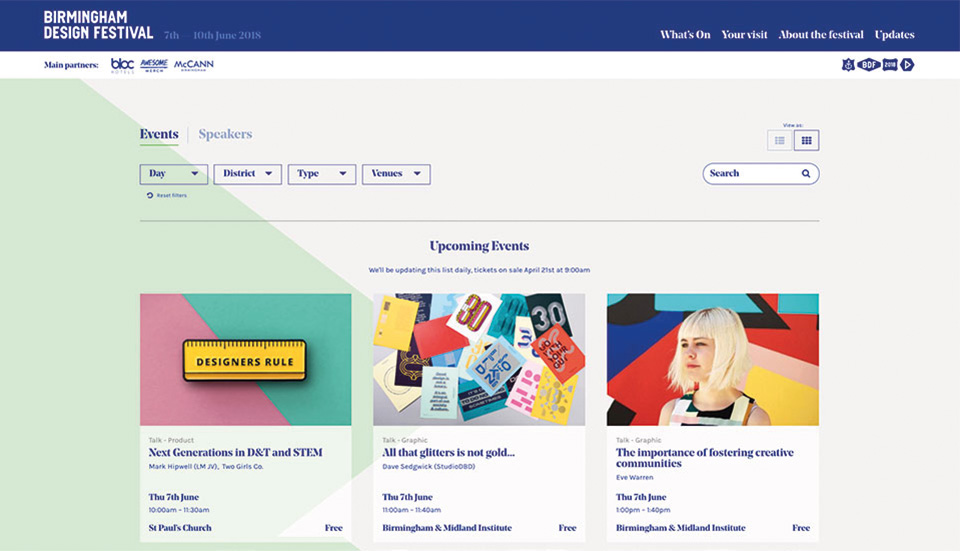Click the 2018 badge icon
Viewport: 960px width, 551px height.
889,65
